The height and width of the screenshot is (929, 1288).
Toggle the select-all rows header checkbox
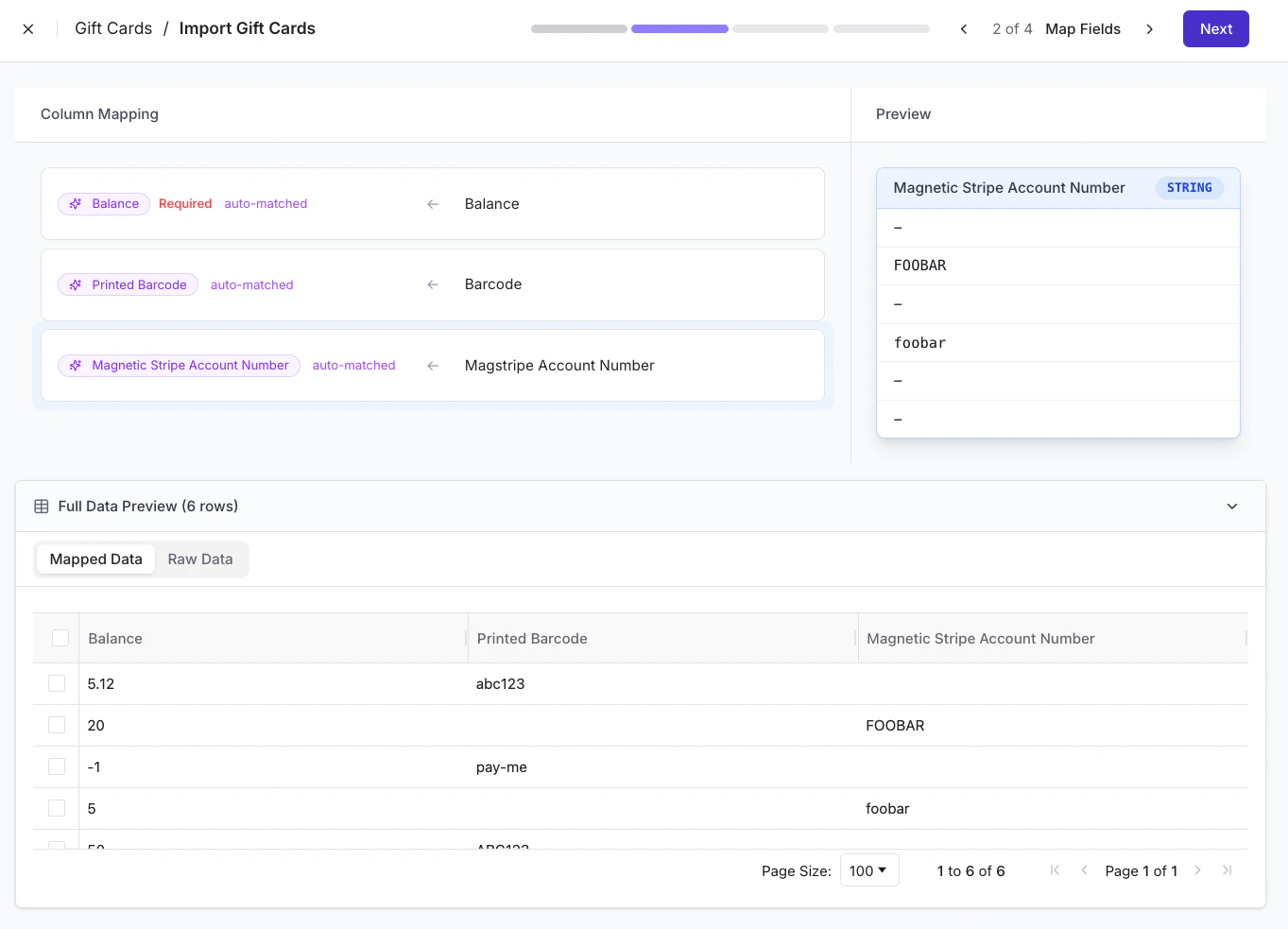tap(60, 638)
